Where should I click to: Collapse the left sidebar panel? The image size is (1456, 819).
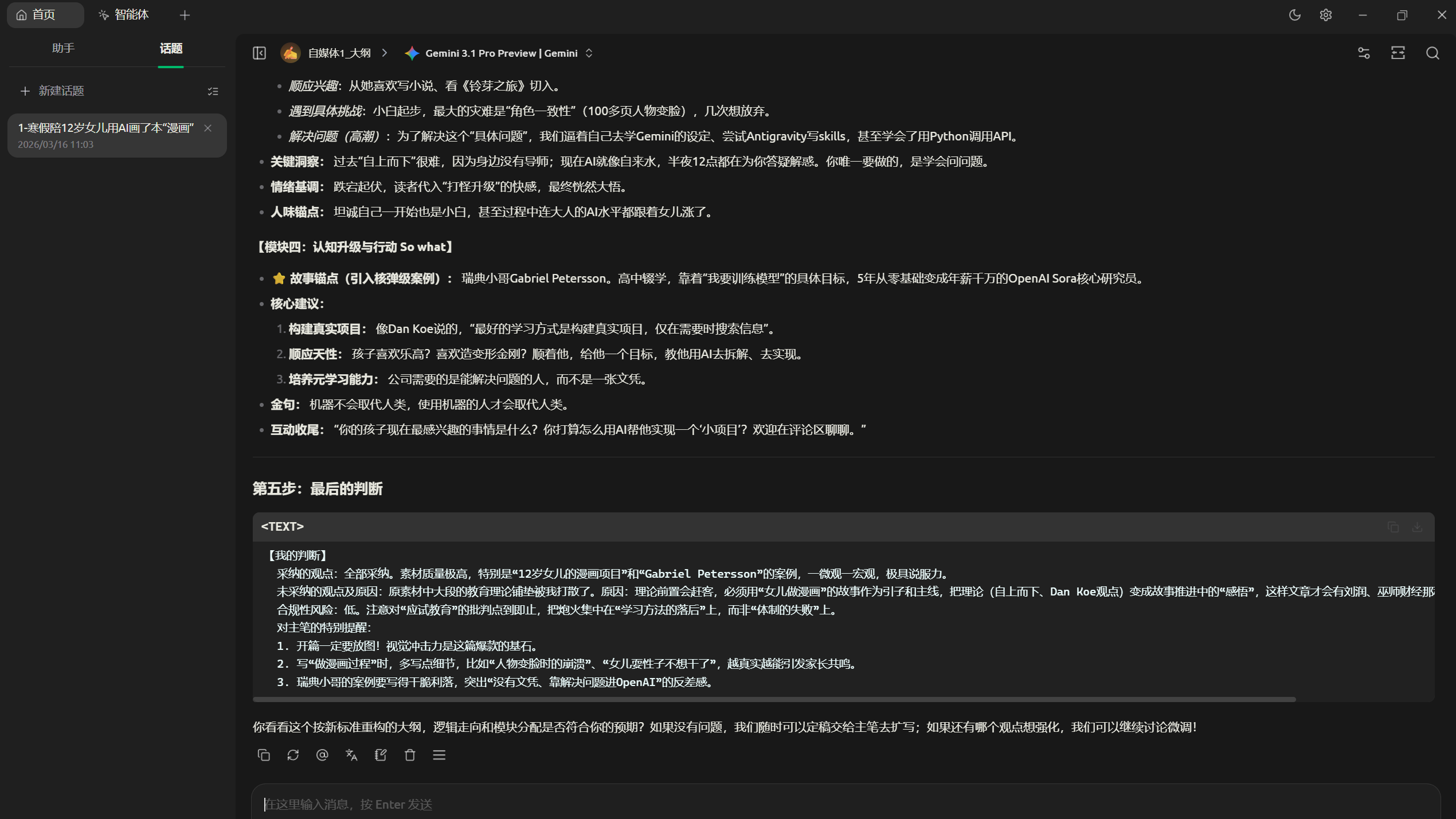(259, 53)
